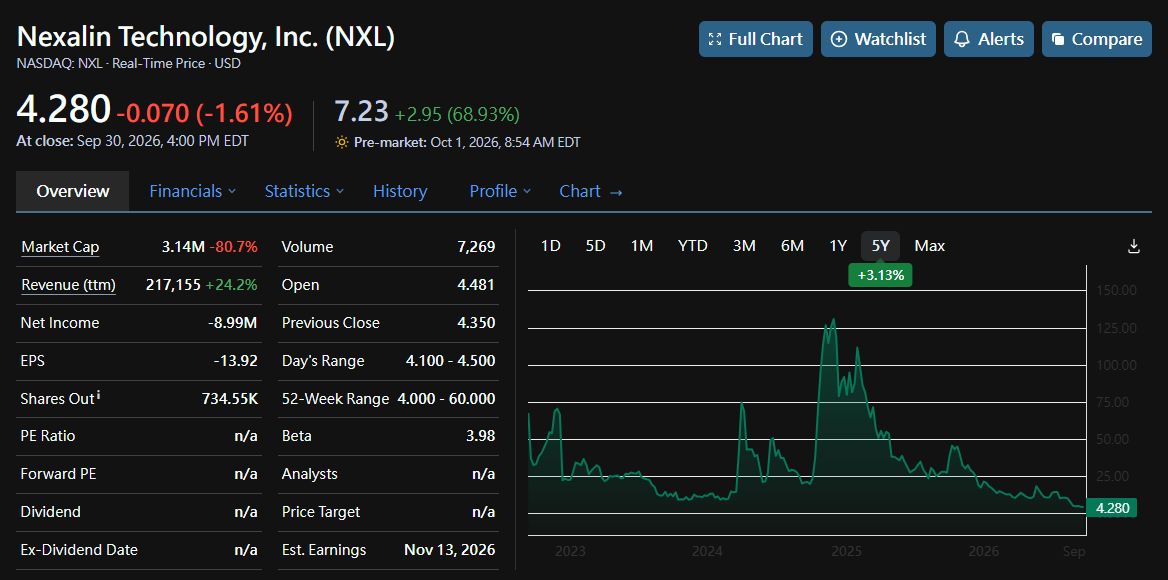Viewport: 1168px width, 580px height.
Task: Select the 1Y chart range
Action: 838,246
